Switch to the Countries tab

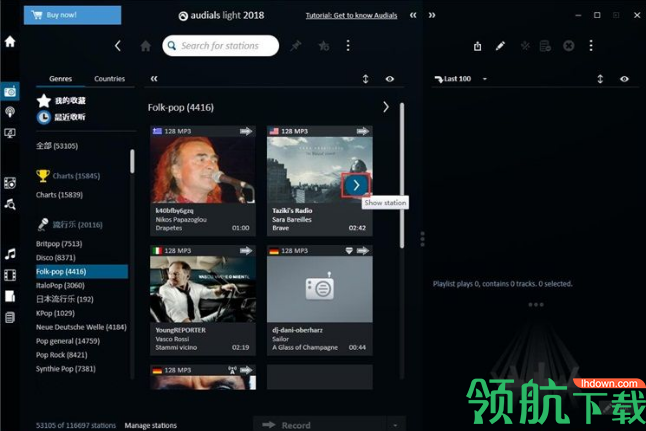[110, 79]
